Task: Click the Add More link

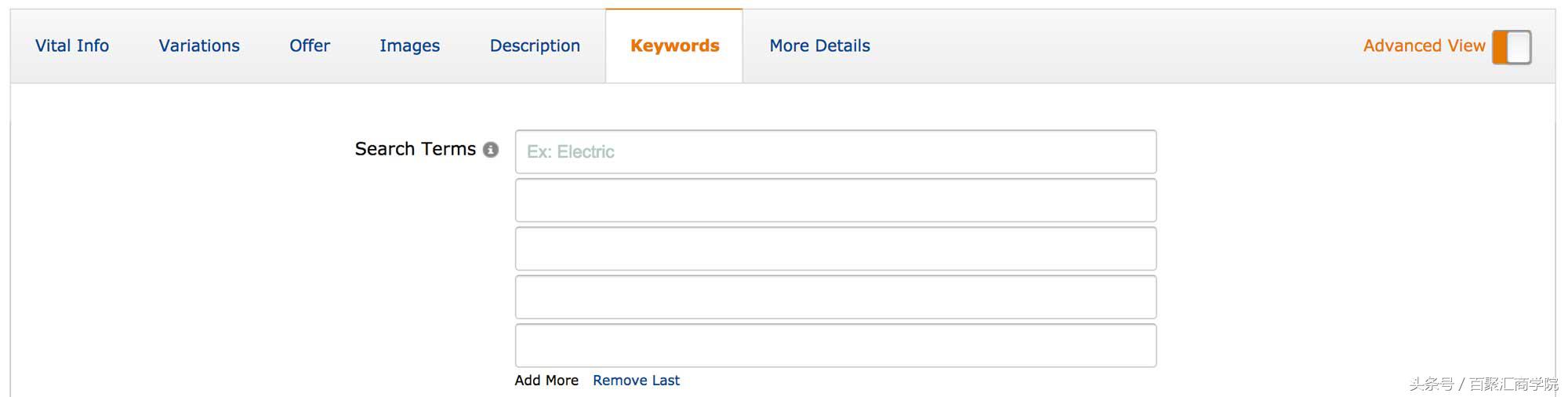Action: [x=546, y=381]
